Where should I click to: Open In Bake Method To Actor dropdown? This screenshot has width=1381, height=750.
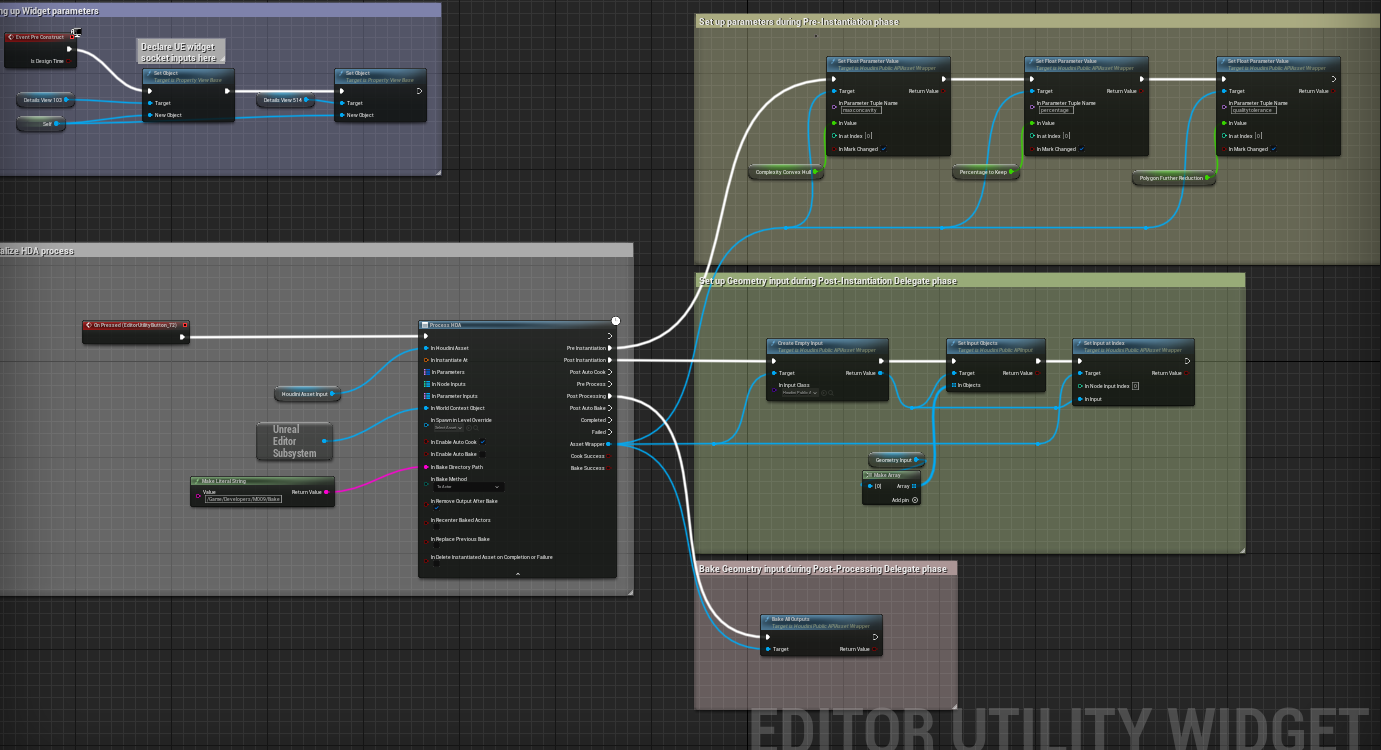[469, 487]
